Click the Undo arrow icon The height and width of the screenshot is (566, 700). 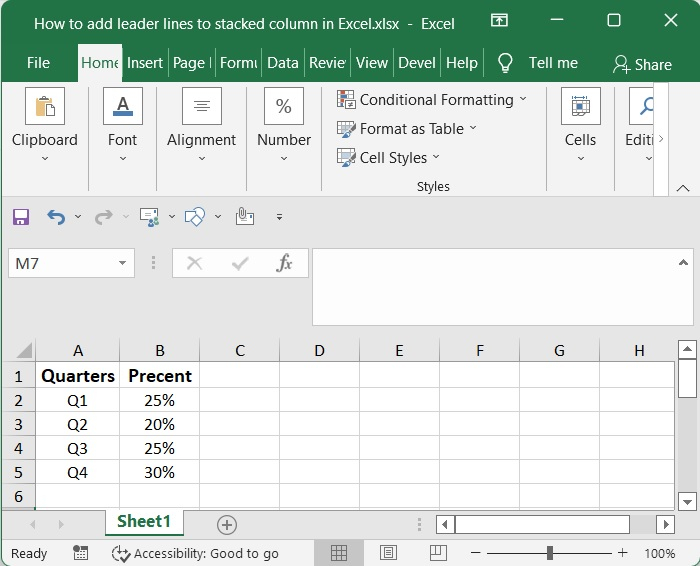pos(56,216)
